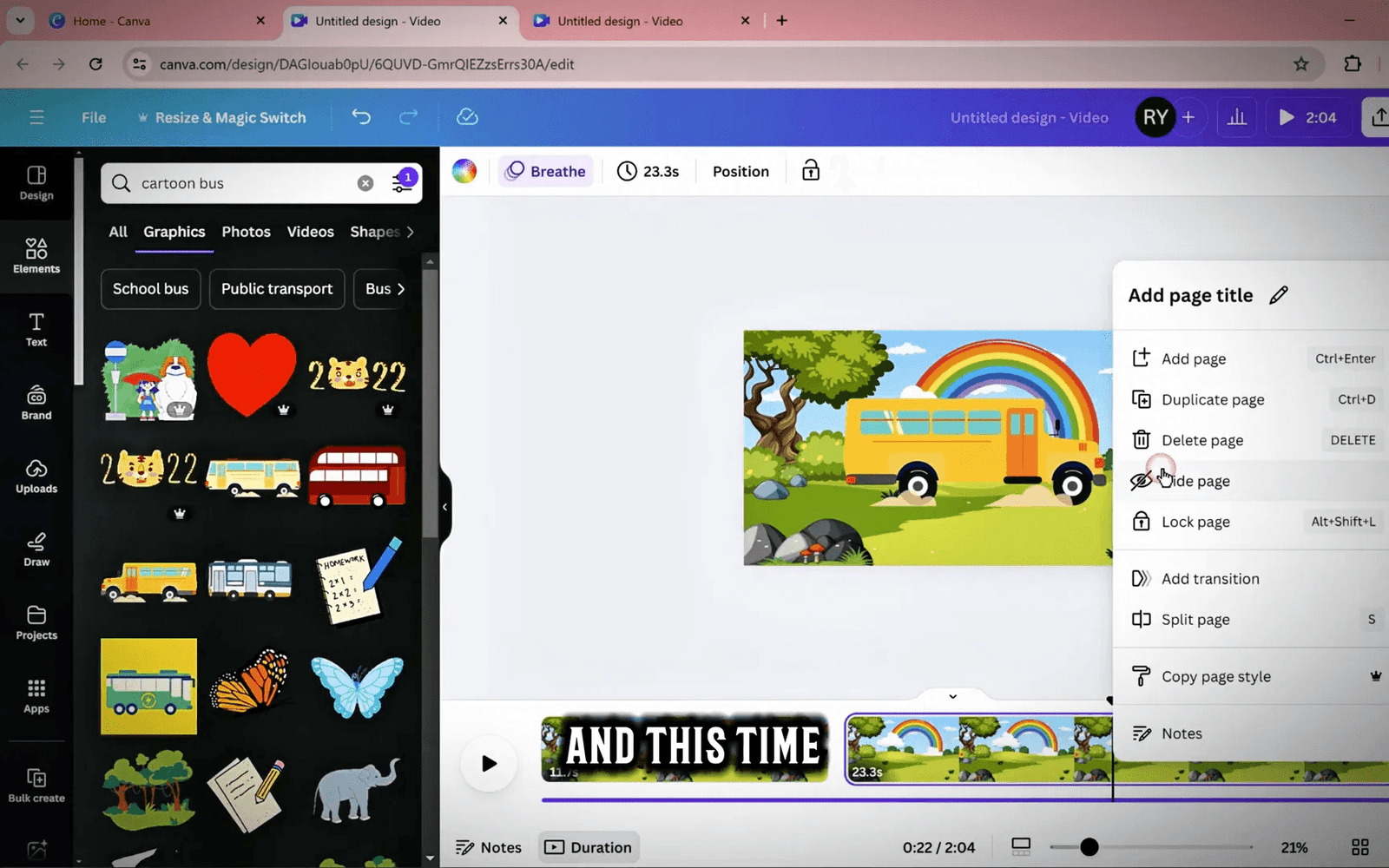Image resolution: width=1389 pixels, height=868 pixels.
Task: Open Resize & Magic Switch
Action: [221, 117]
